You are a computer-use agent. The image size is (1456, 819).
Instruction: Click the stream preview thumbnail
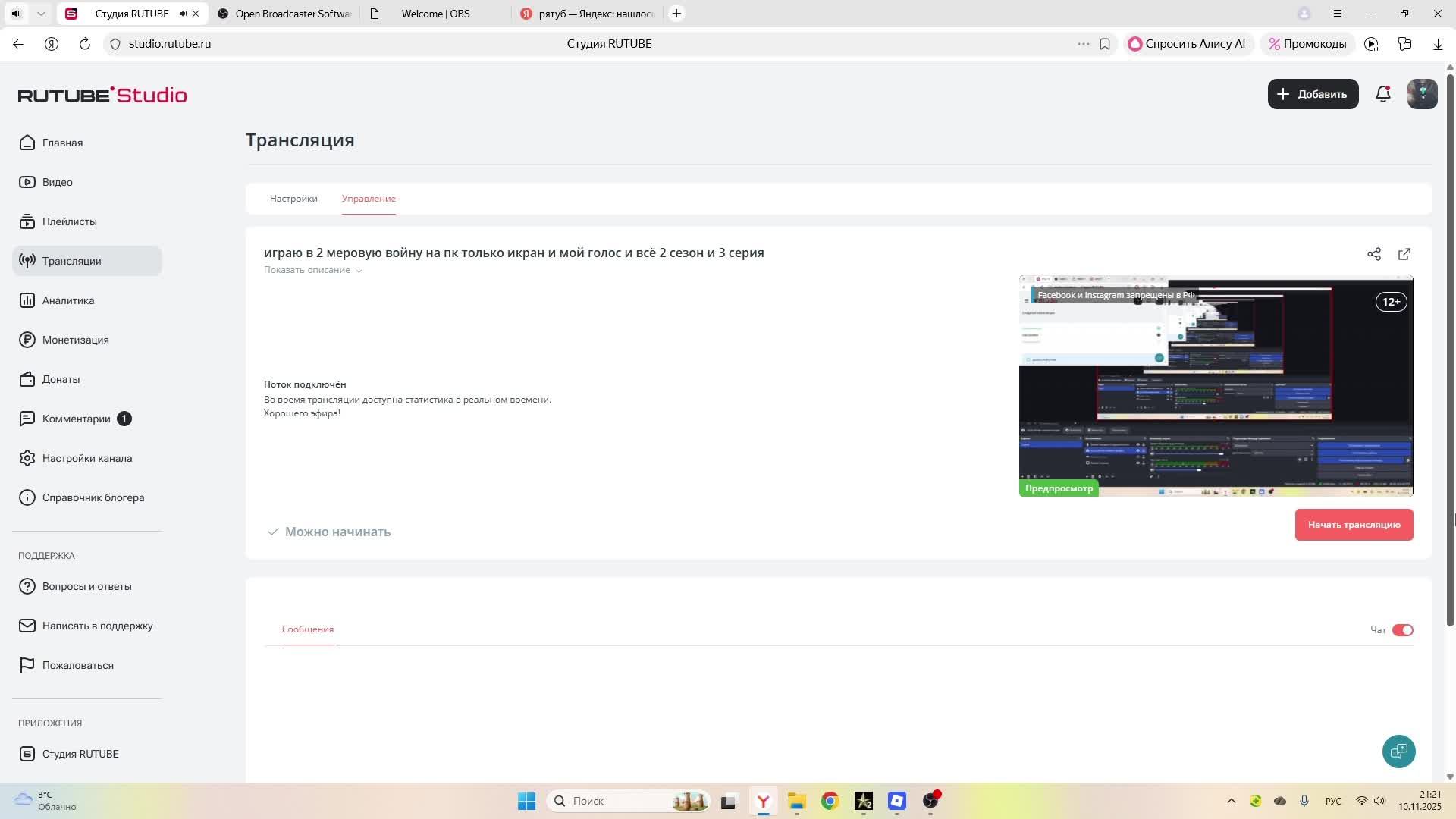[1215, 387]
